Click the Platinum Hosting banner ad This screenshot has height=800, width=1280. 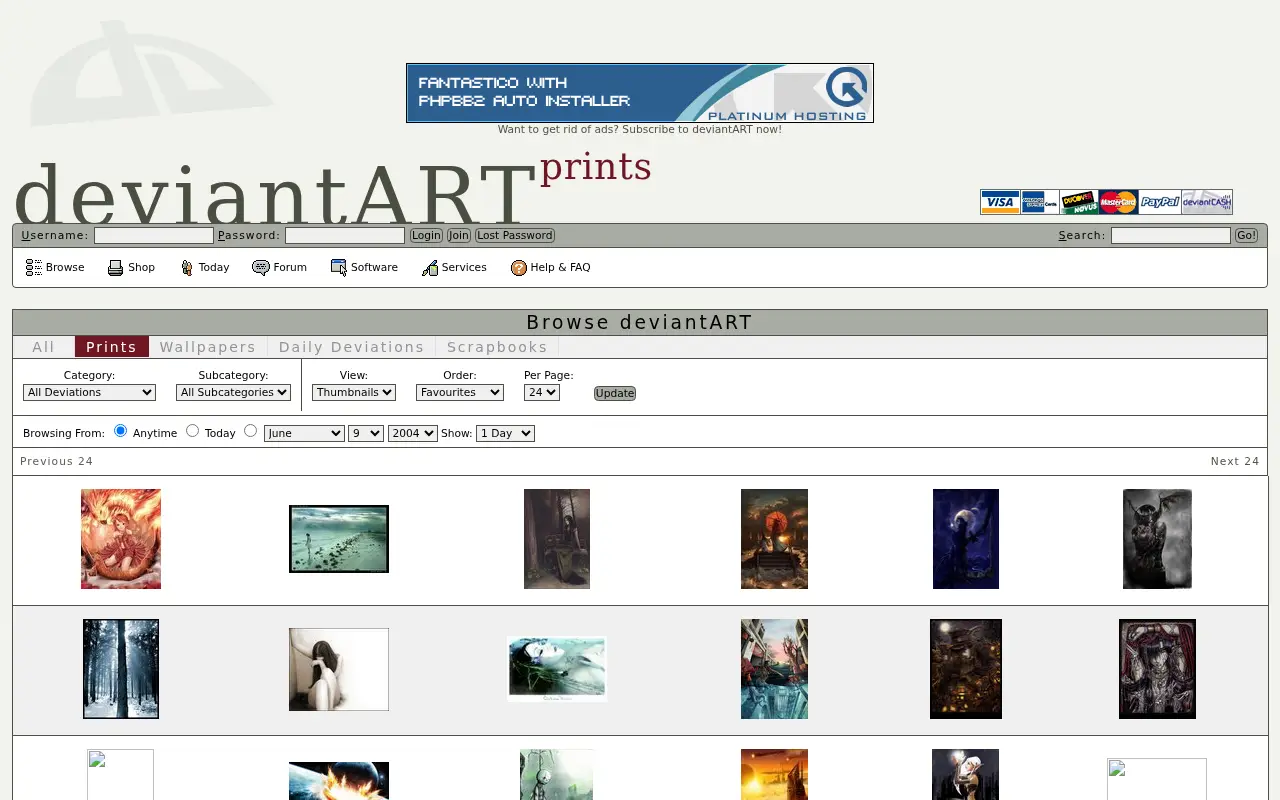(640, 93)
